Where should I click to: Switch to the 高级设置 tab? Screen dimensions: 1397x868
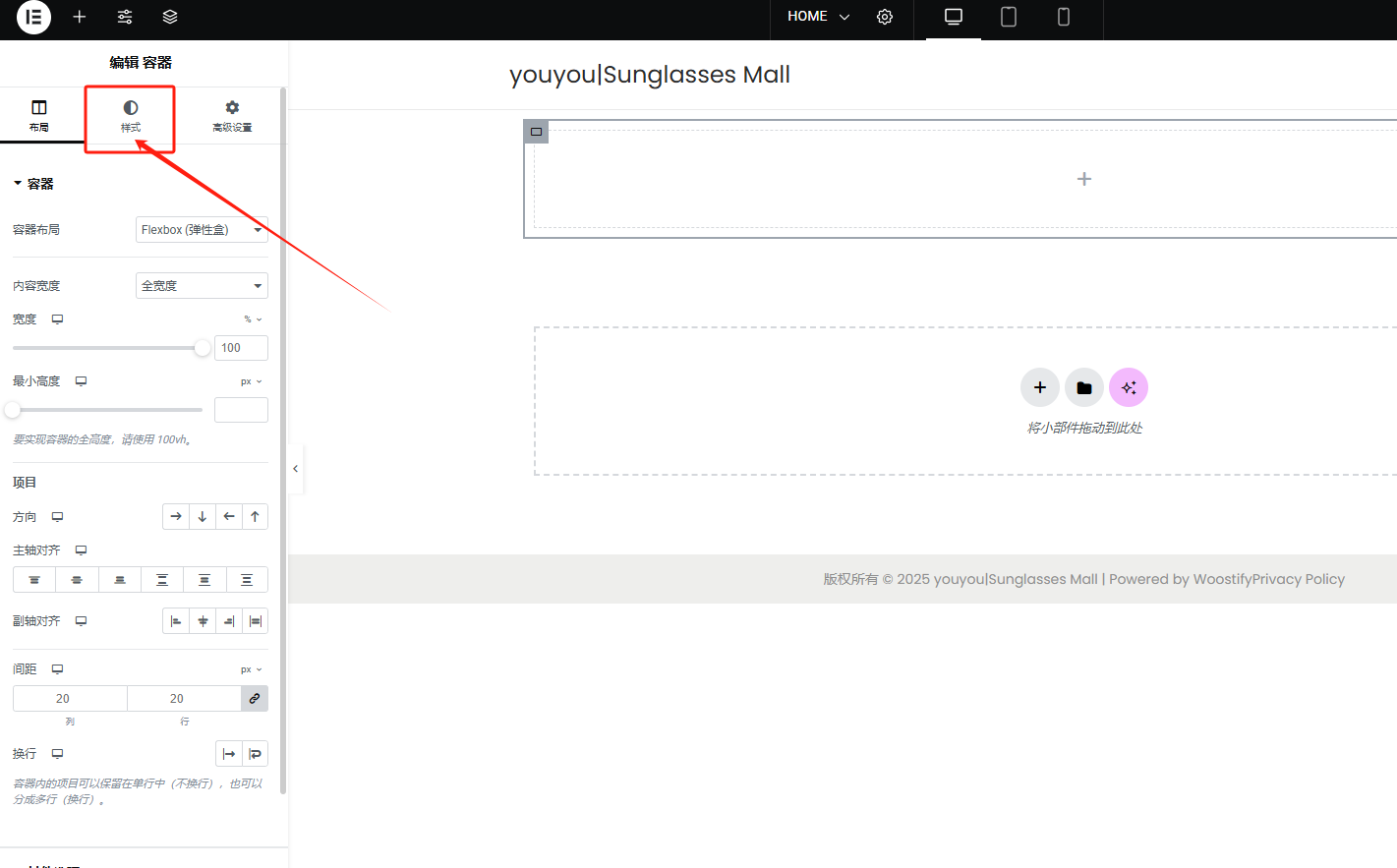coord(232,115)
